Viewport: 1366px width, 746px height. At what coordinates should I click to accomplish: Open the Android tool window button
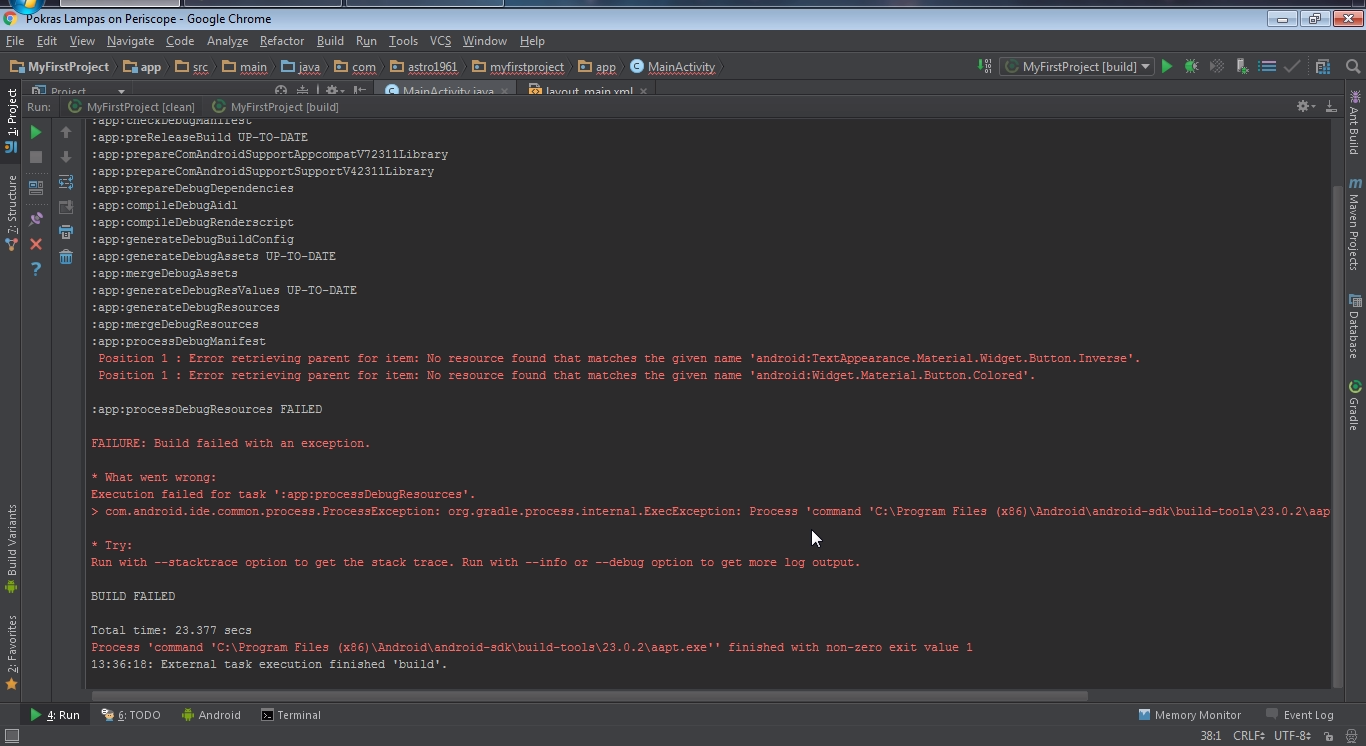point(211,715)
